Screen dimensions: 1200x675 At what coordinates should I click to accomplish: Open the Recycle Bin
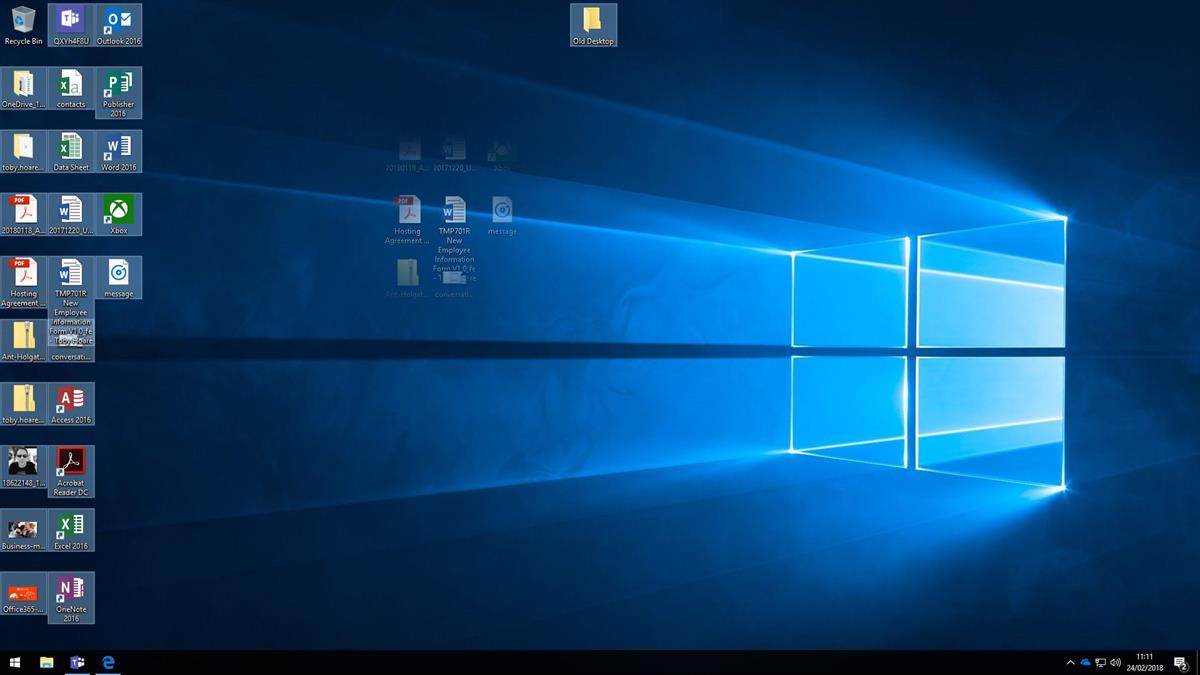click(x=22, y=20)
